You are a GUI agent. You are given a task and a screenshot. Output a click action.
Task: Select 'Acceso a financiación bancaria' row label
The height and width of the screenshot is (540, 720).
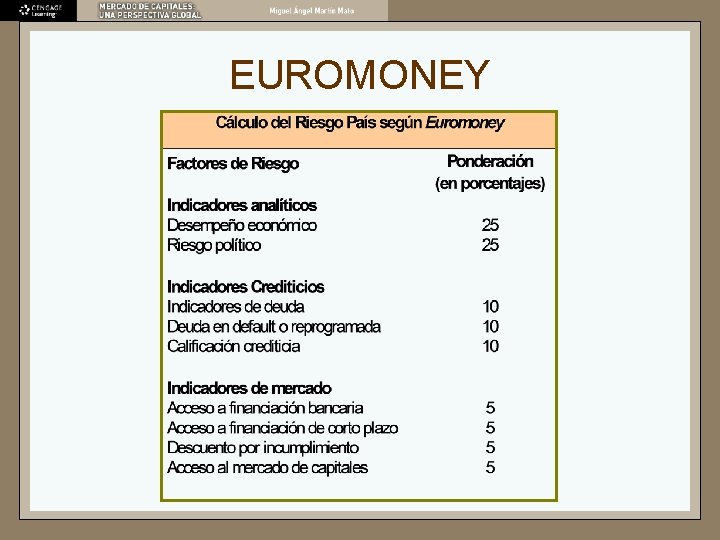tap(265, 408)
